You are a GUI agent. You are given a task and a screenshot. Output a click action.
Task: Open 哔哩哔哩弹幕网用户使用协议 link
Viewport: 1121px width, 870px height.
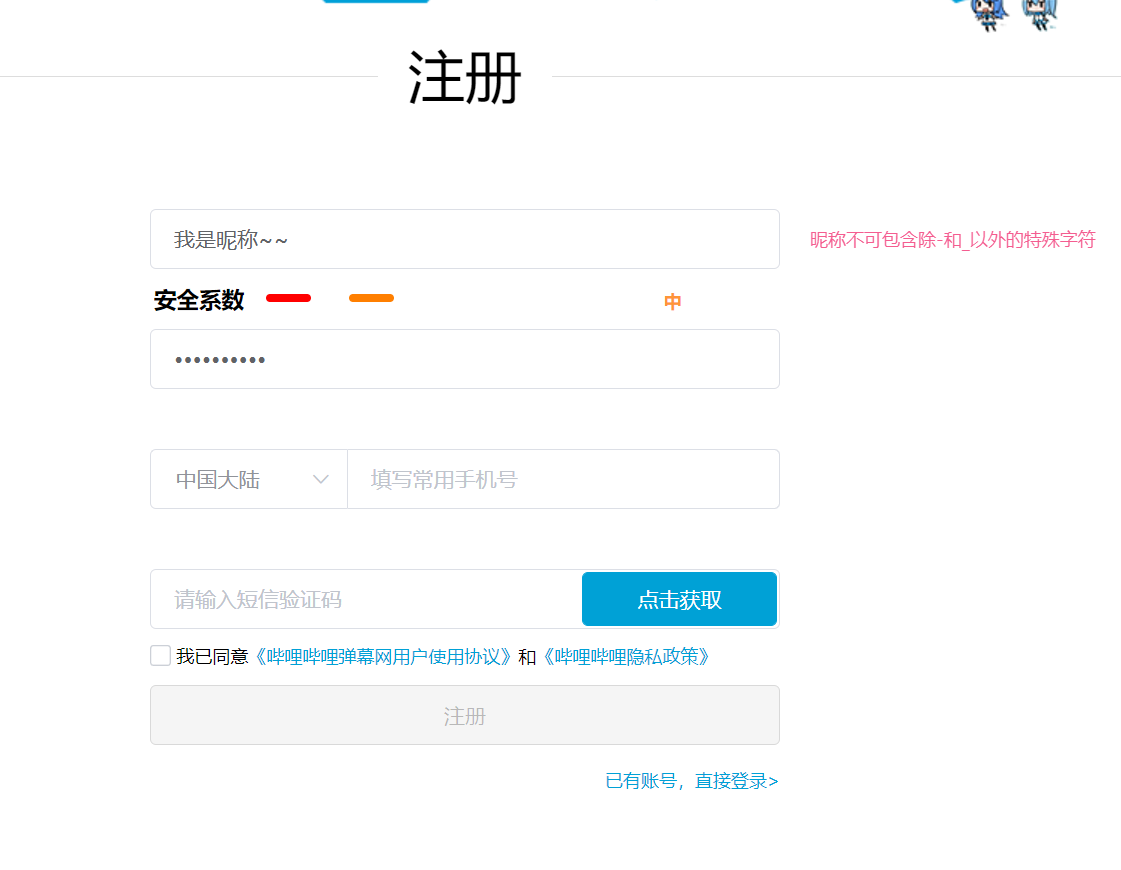pos(383,657)
